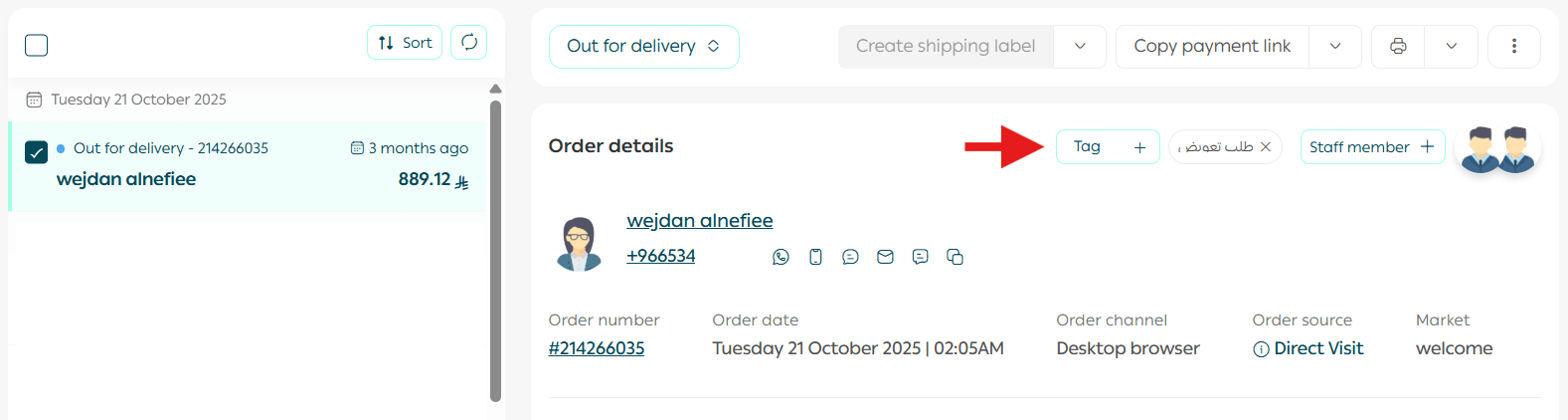Image resolution: width=1568 pixels, height=420 pixels.
Task: Open the wejdan alnefiee customer name link
Action: click(x=699, y=221)
